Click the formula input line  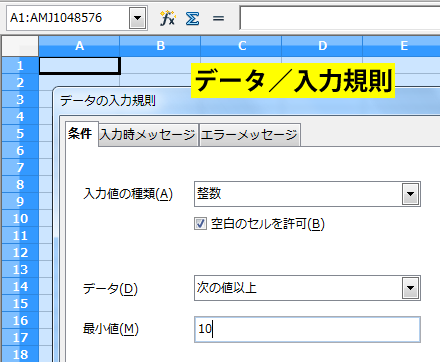click(x=340, y=18)
